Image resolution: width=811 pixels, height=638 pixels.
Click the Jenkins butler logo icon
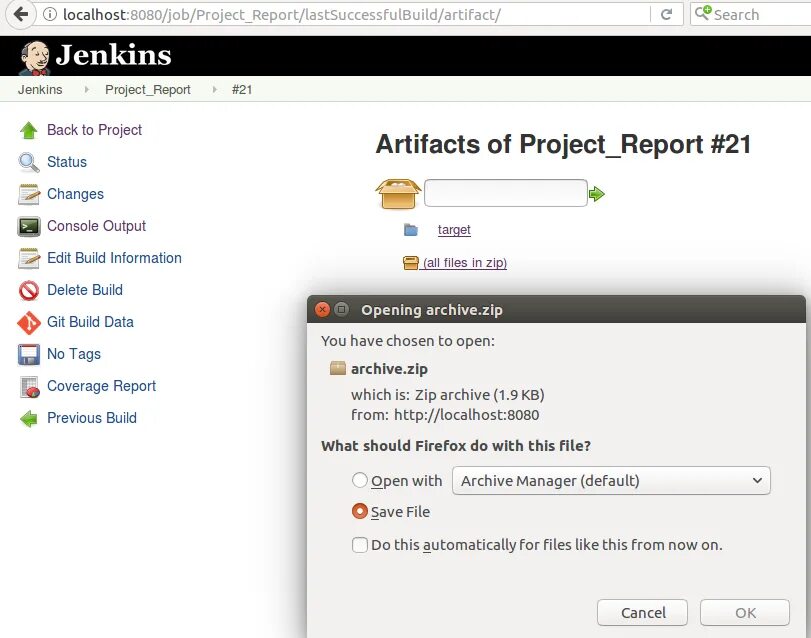[x=34, y=57]
